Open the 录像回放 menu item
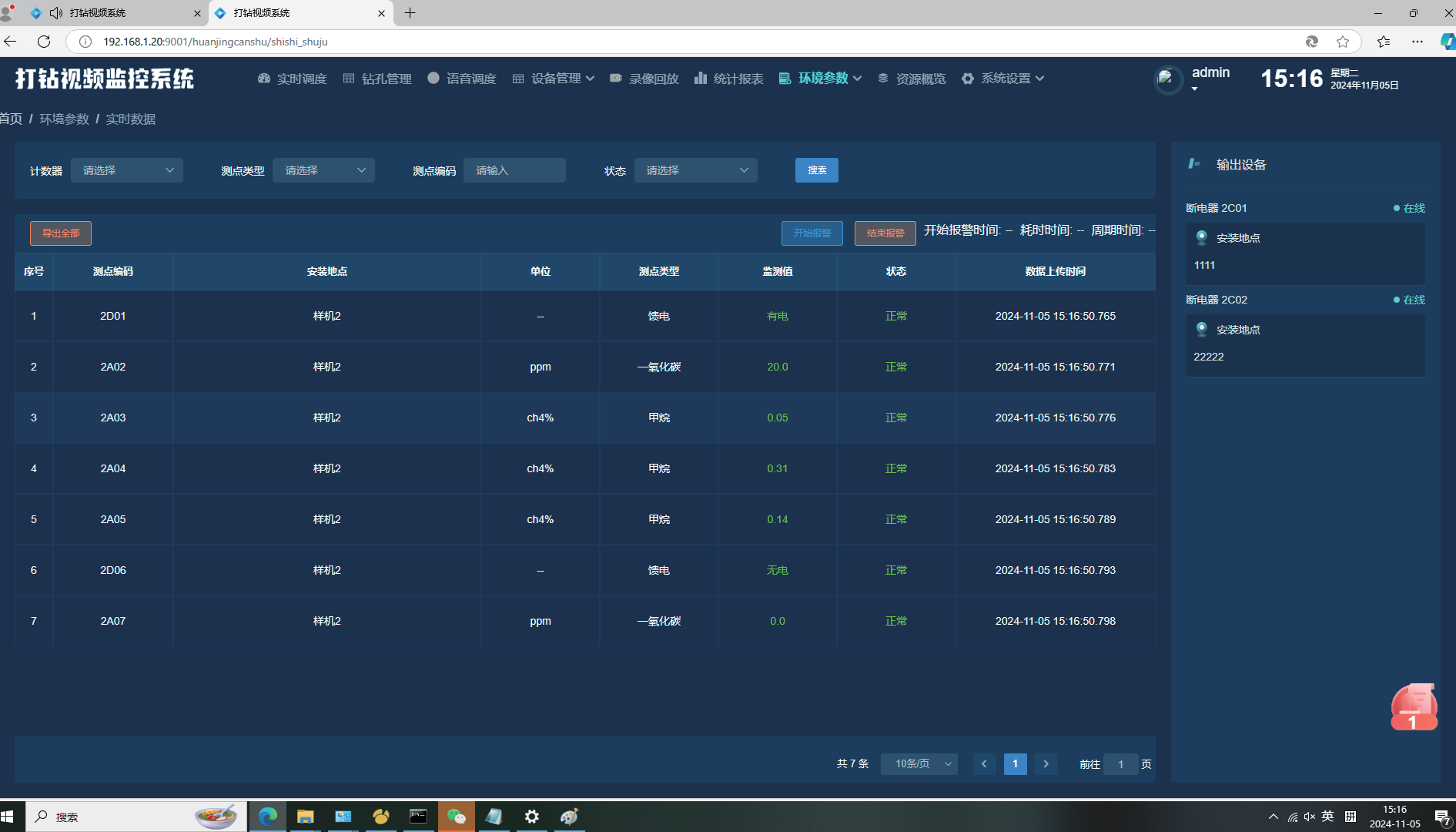This screenshot has width=1456, height=832. pos(644,79)
